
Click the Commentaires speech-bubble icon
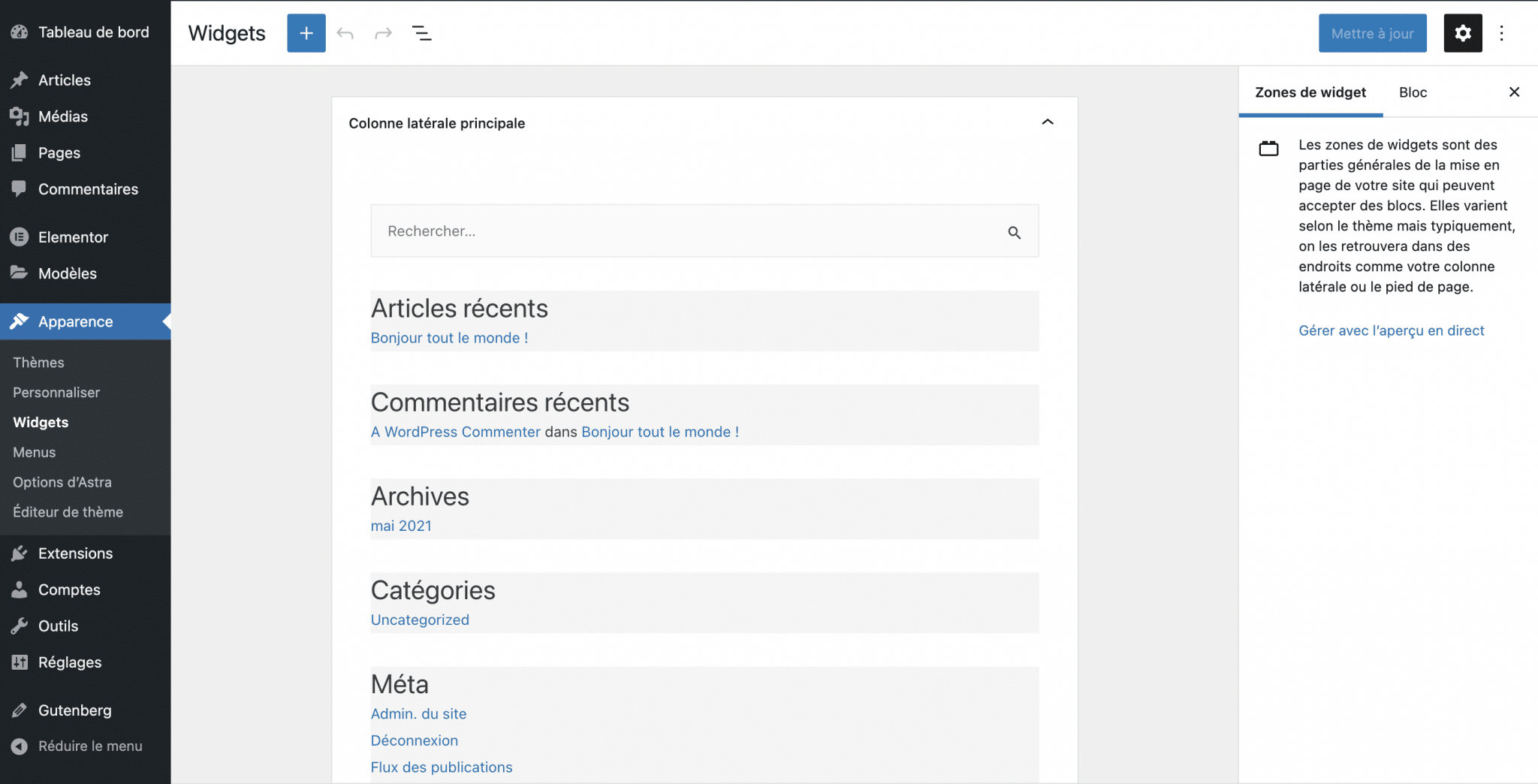coord(19,188)
